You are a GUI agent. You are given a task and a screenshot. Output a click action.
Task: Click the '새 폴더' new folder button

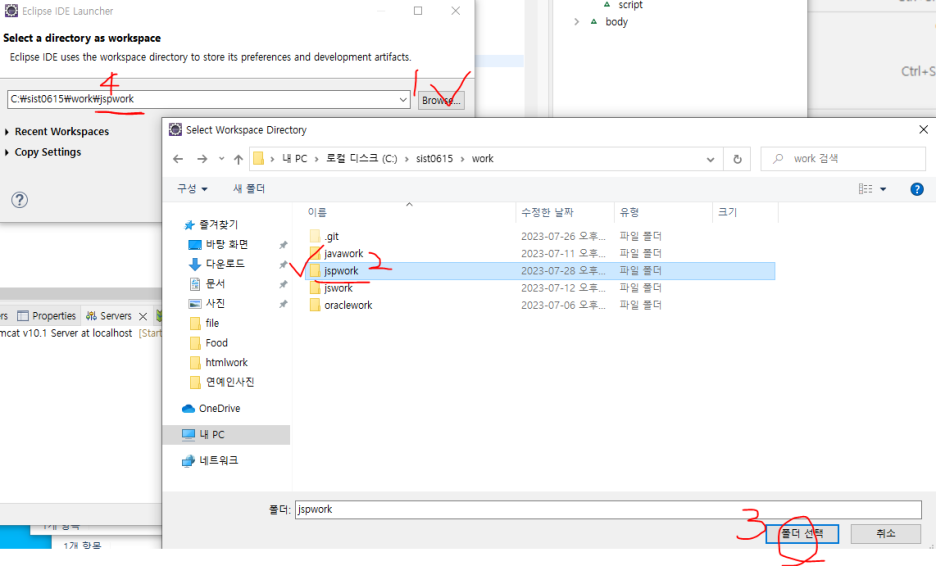(249, 189)
